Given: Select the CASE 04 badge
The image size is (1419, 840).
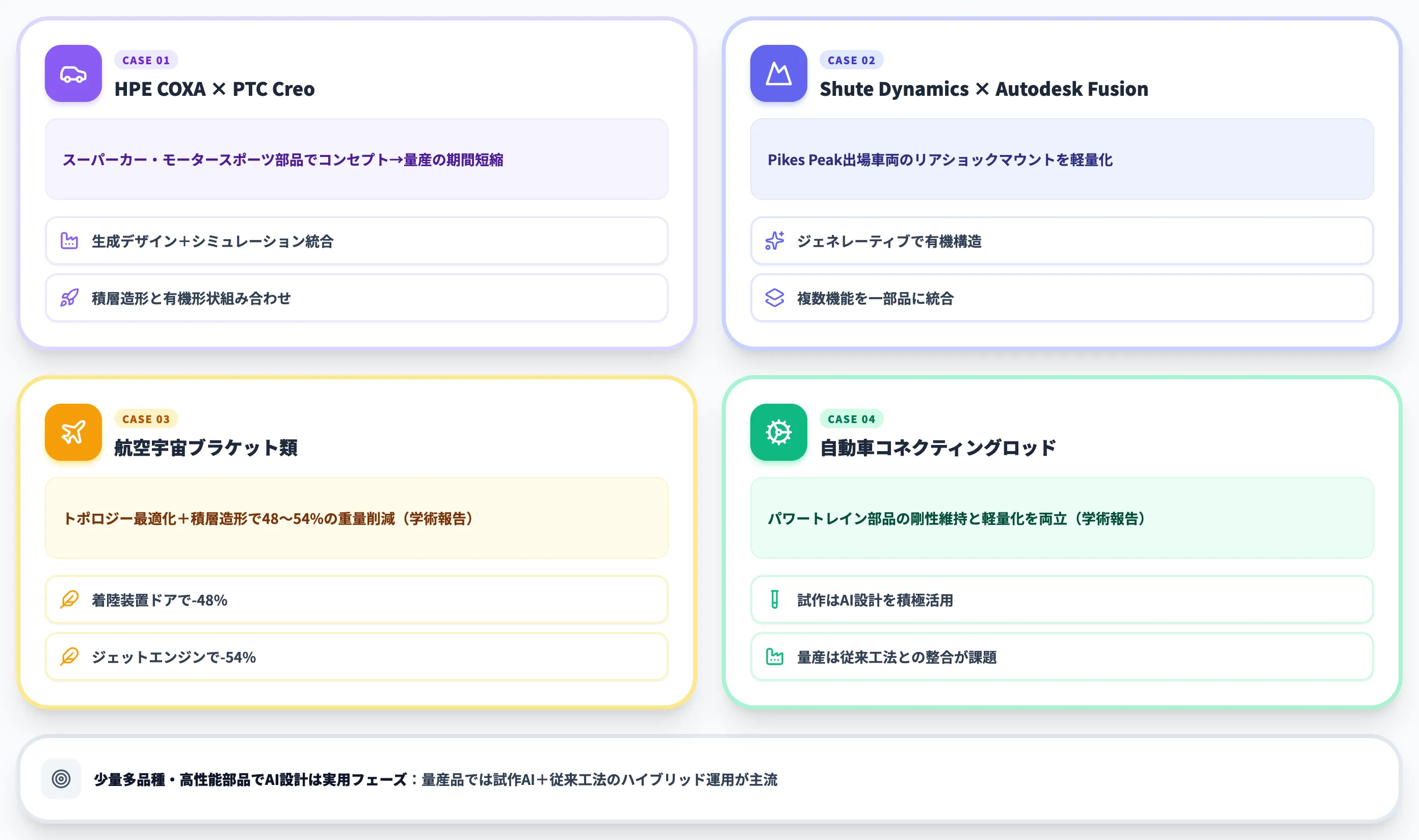Looking at the screenshot, I should coord(851,419).
